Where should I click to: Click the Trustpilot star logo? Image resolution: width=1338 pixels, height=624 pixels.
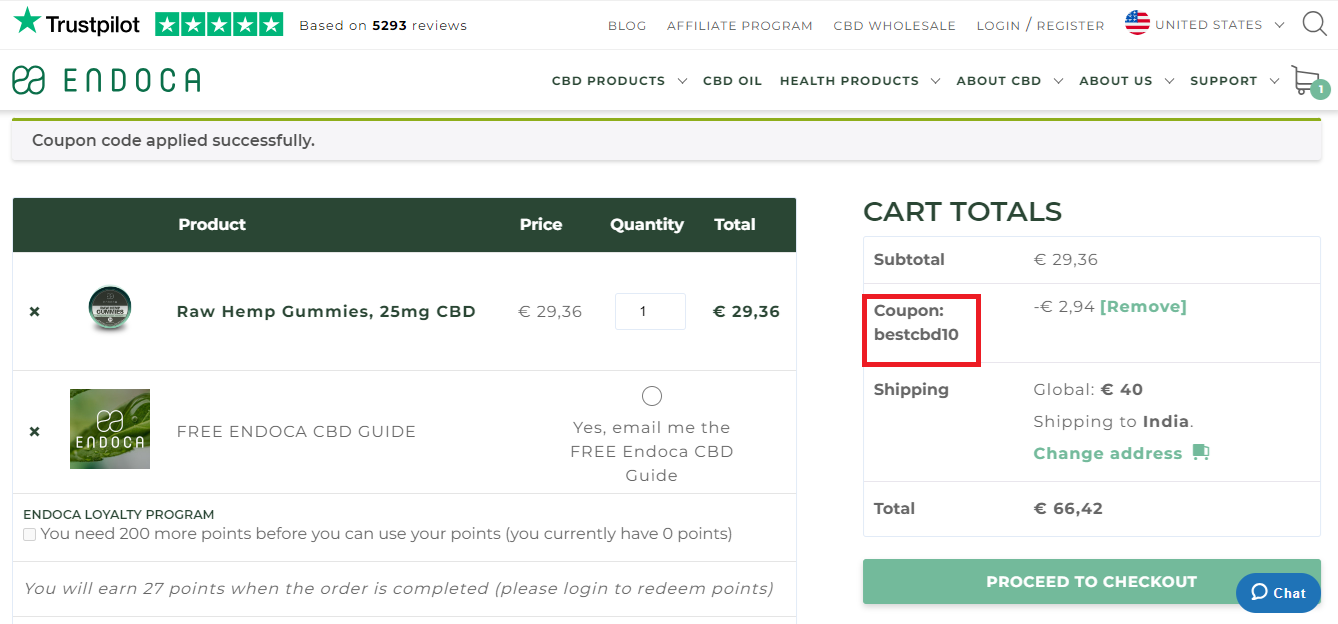tap(26, 21)
